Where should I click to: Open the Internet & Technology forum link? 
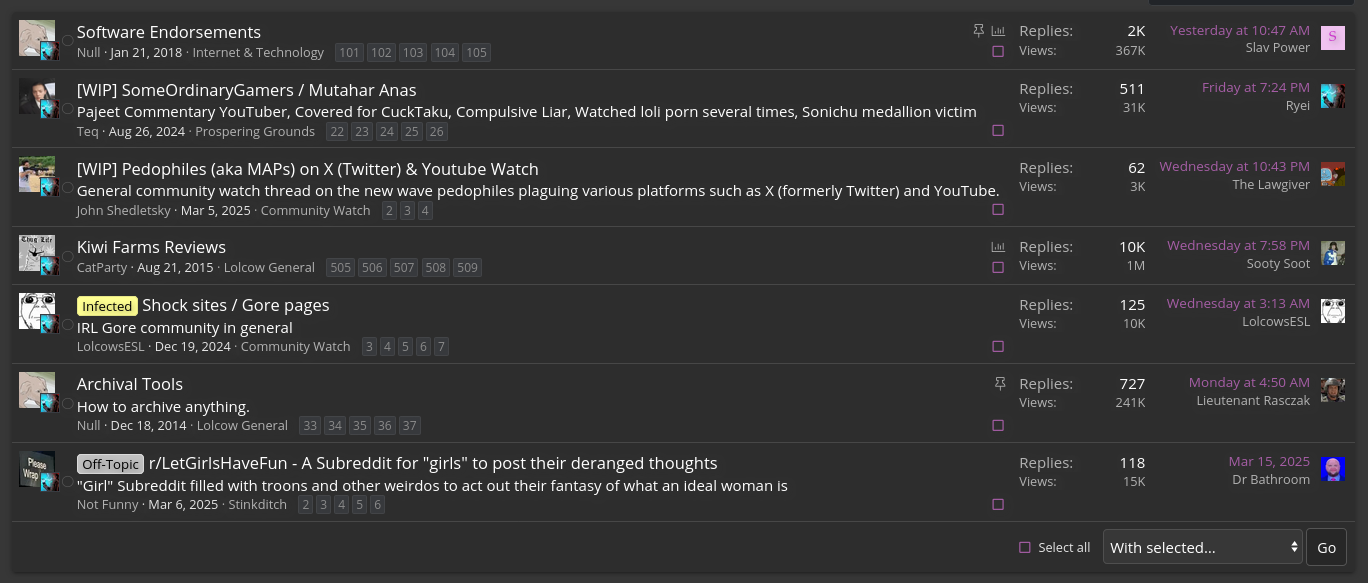click(x=258, y=52)
